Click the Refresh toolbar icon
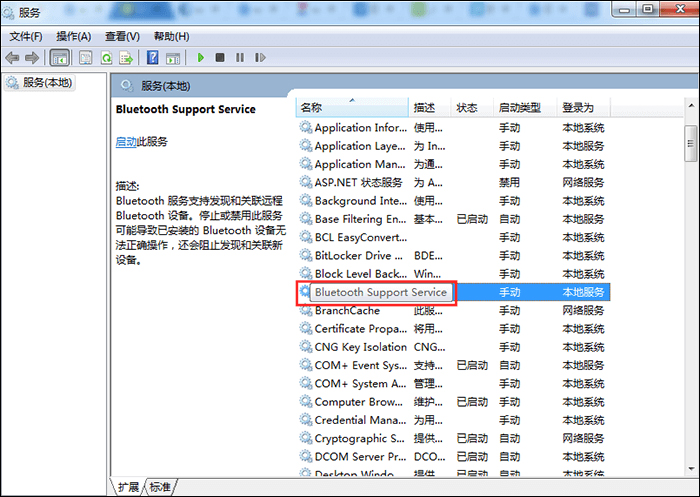Screen dimensions: 700x497 tap(106, 58)
